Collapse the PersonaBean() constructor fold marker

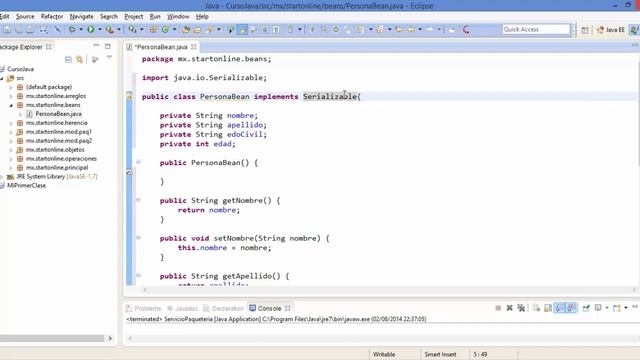[x=138, y=162]
